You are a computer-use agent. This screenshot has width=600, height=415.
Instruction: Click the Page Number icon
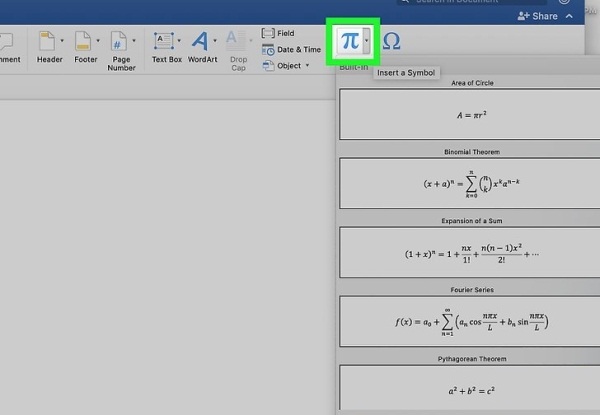(x=118, y=42)
